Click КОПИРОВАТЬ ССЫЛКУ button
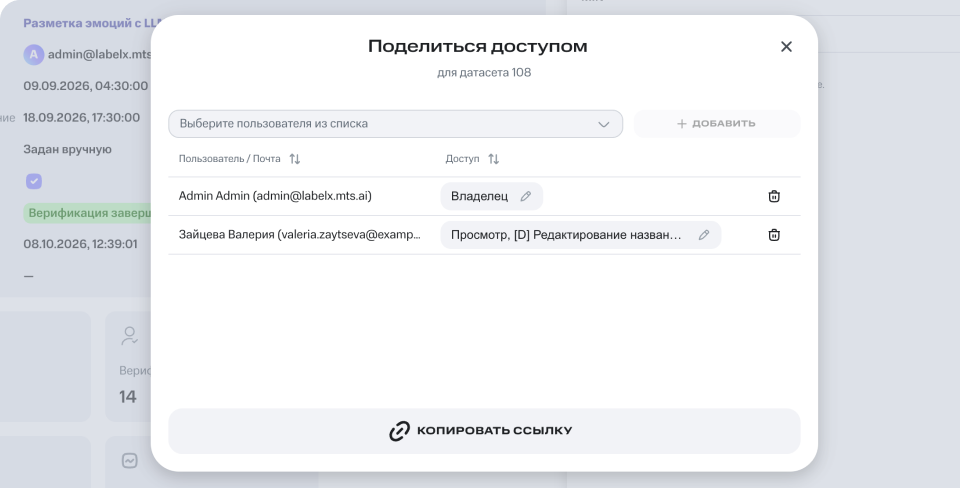Screen dimensions: 960x488 point(484,431)
